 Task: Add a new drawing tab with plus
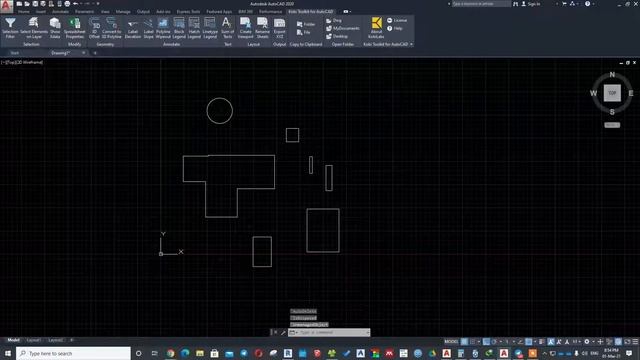(95, 53)
